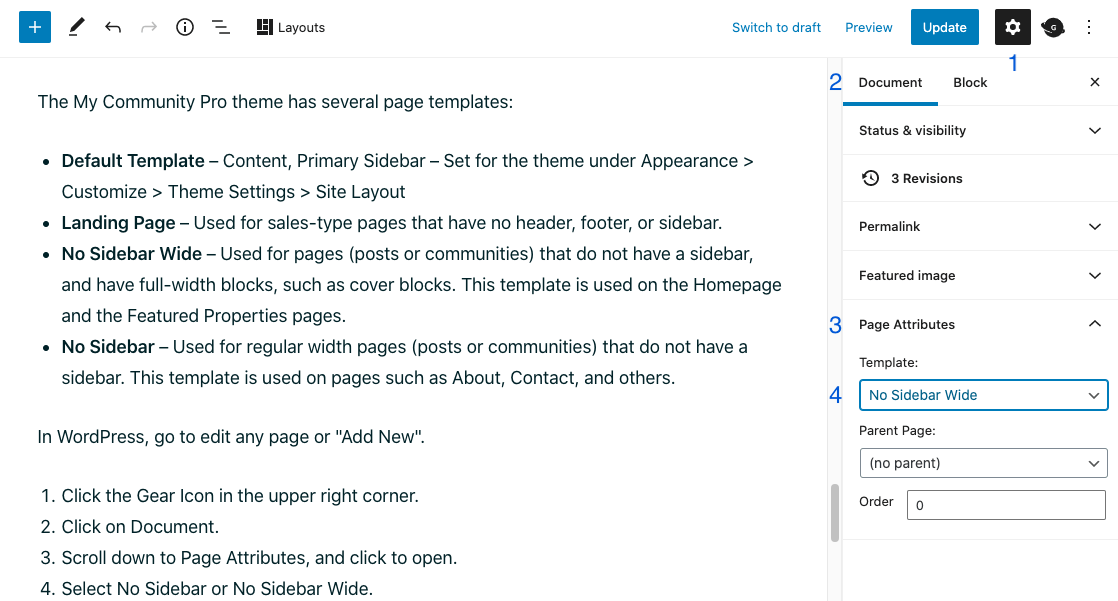Click the paragraph 'The My Community Pro theme has several'
The width and height of the screenshot is (1118, 601).
click(275, 102)
